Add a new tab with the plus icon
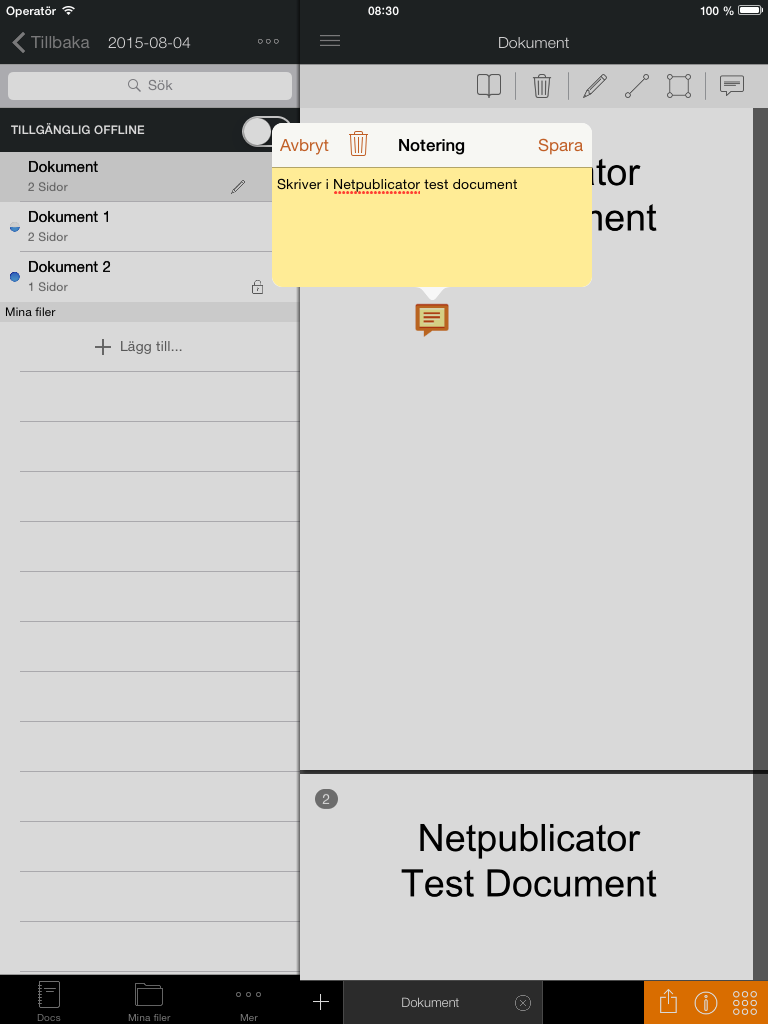The image size is (768, 1024). coord(321,1002)
